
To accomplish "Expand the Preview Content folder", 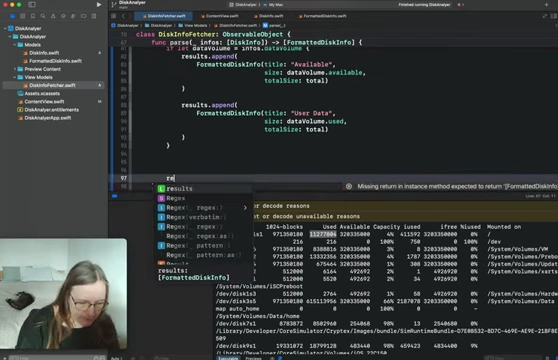I will click(x=15, y=69).
